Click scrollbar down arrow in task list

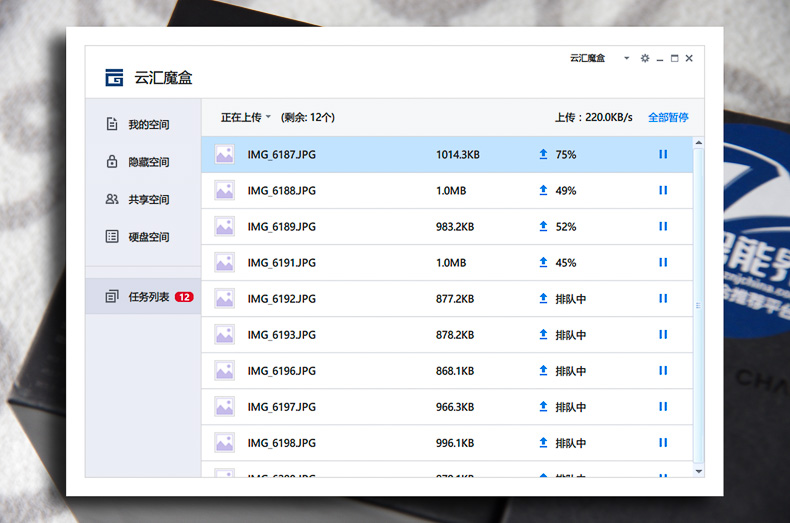click(698, 469)
